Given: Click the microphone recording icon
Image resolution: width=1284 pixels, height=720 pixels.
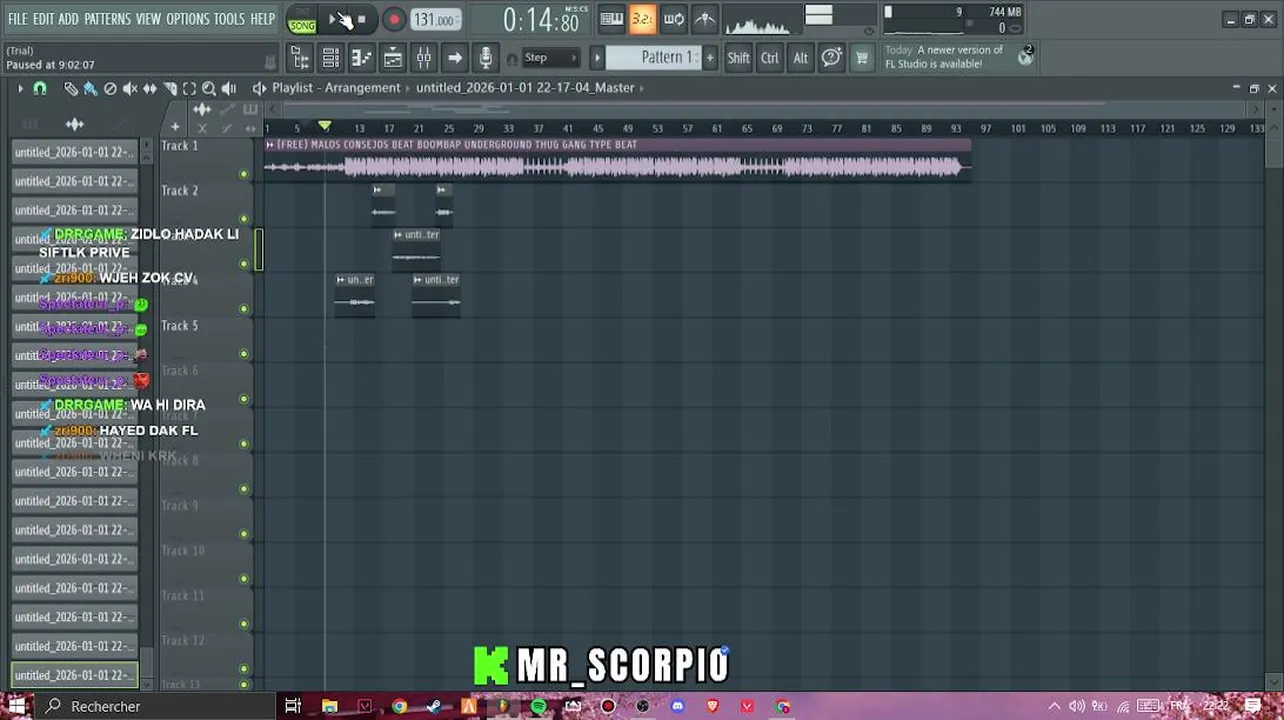Looking at the screenshot, I should point(486,58).
